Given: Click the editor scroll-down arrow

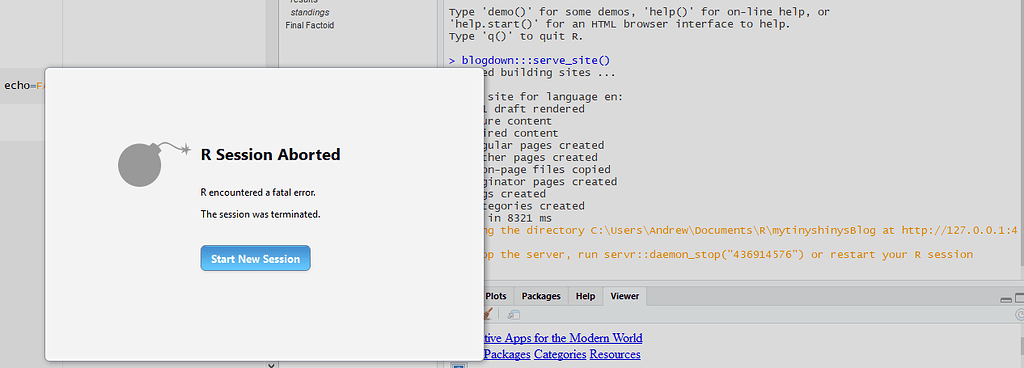Looking at the screenshot, I should 272,365.
